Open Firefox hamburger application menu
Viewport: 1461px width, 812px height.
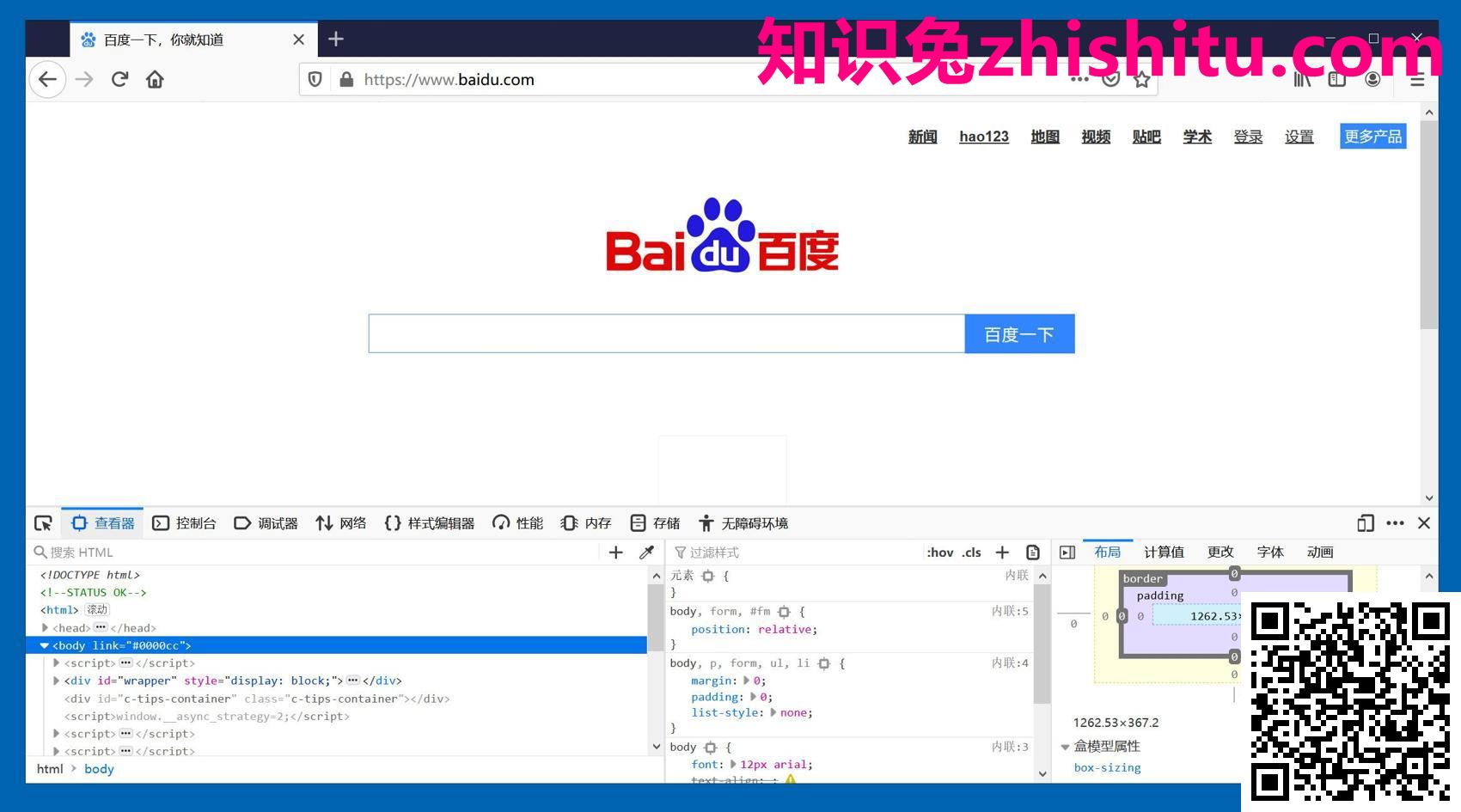pos(1417,80)
